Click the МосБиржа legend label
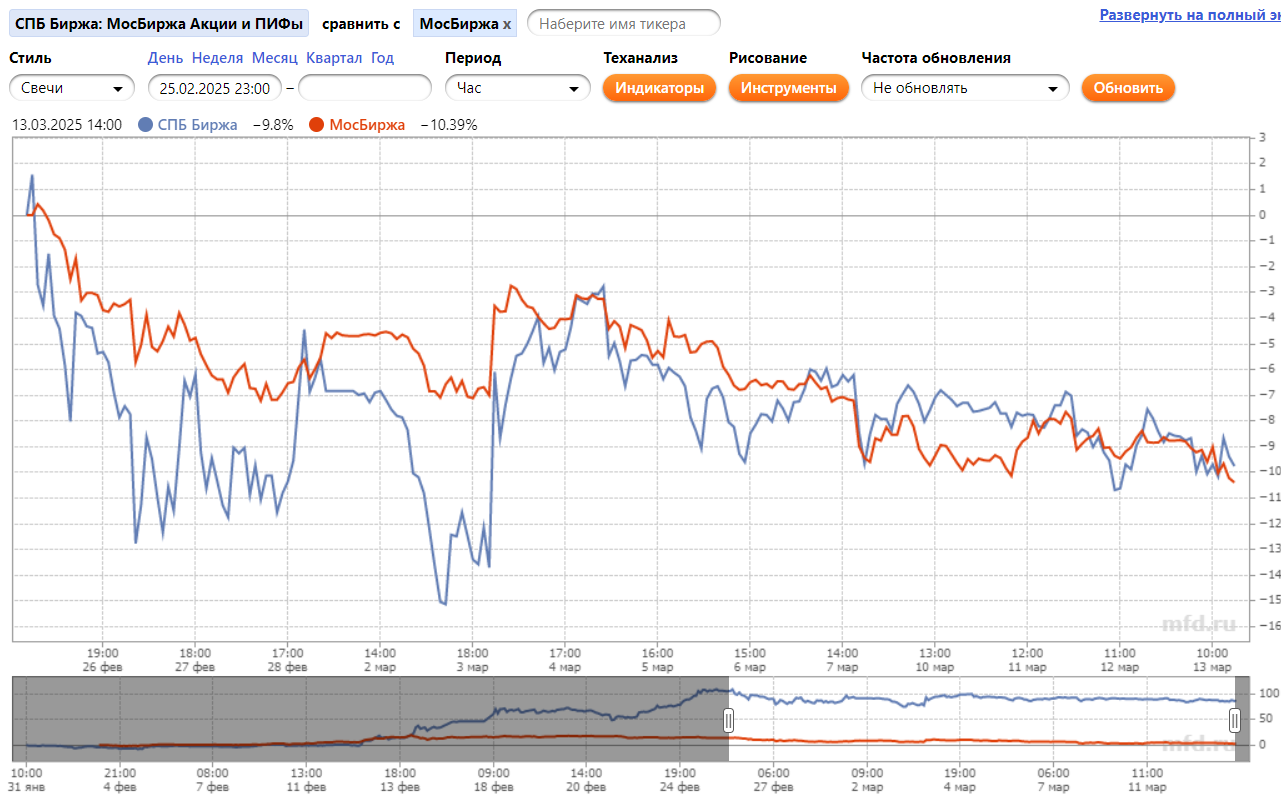 [367, 125]
